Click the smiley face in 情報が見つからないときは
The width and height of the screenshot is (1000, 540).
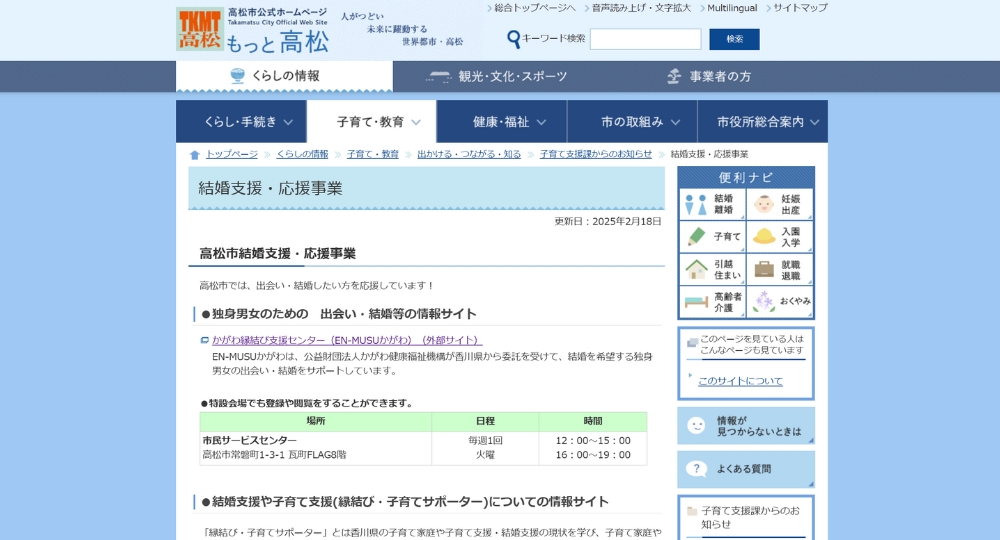[696, 426]
